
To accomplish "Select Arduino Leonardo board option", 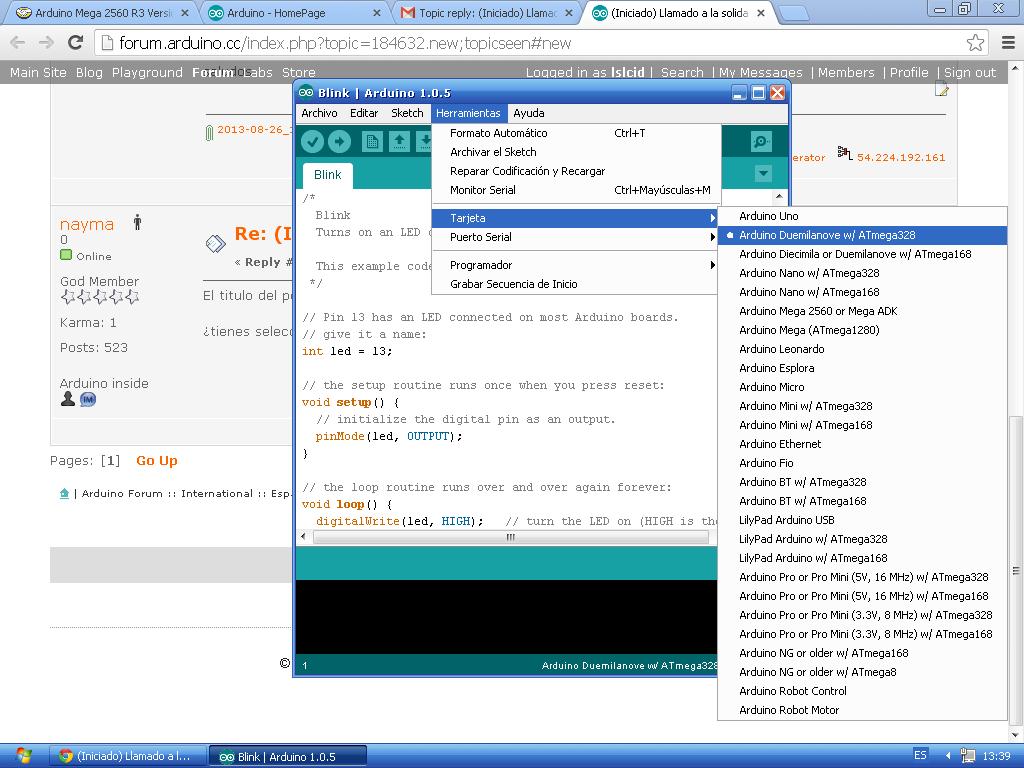I will (862, 349).
